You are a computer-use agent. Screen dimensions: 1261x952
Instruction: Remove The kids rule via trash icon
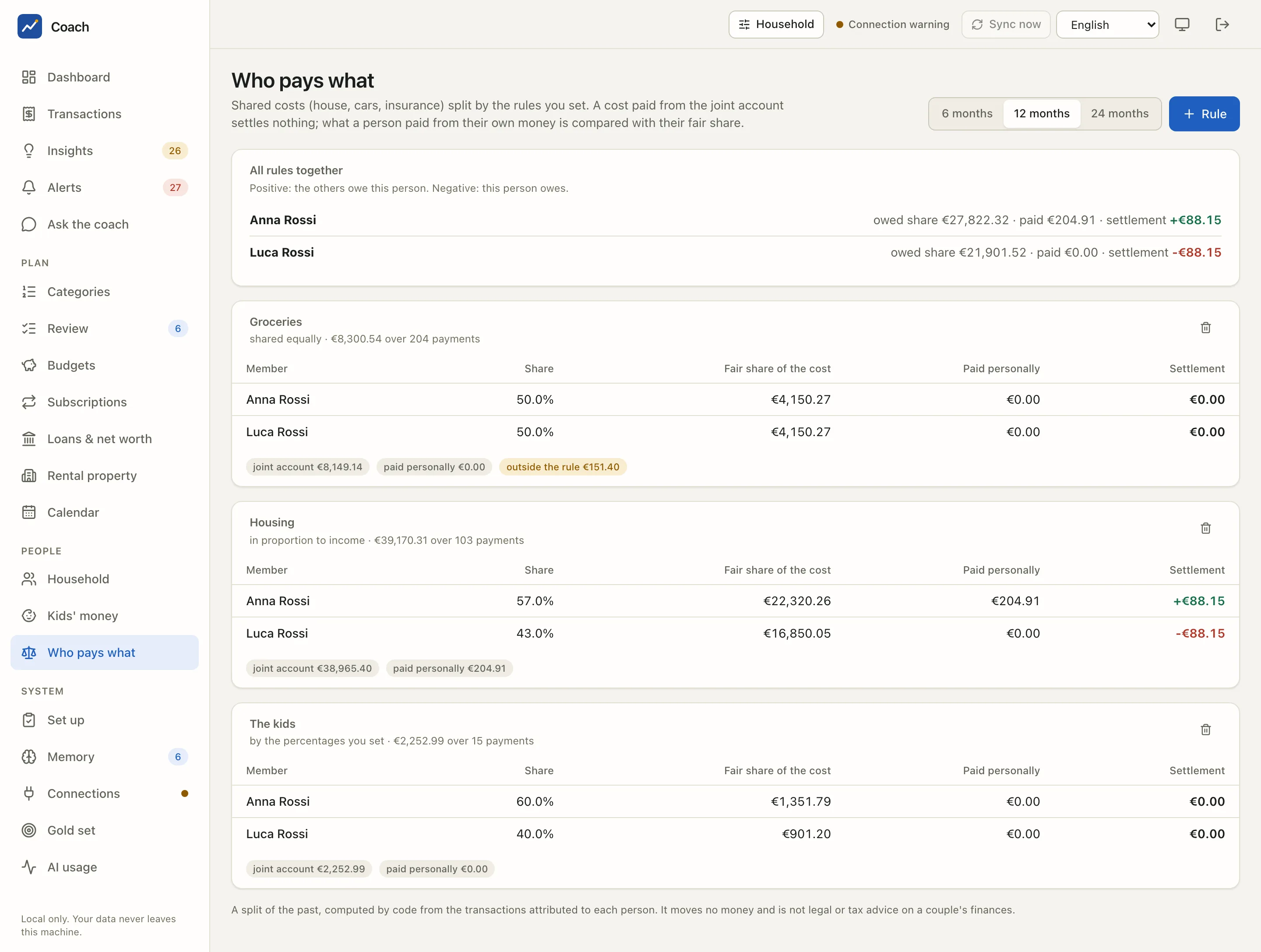1205,730
